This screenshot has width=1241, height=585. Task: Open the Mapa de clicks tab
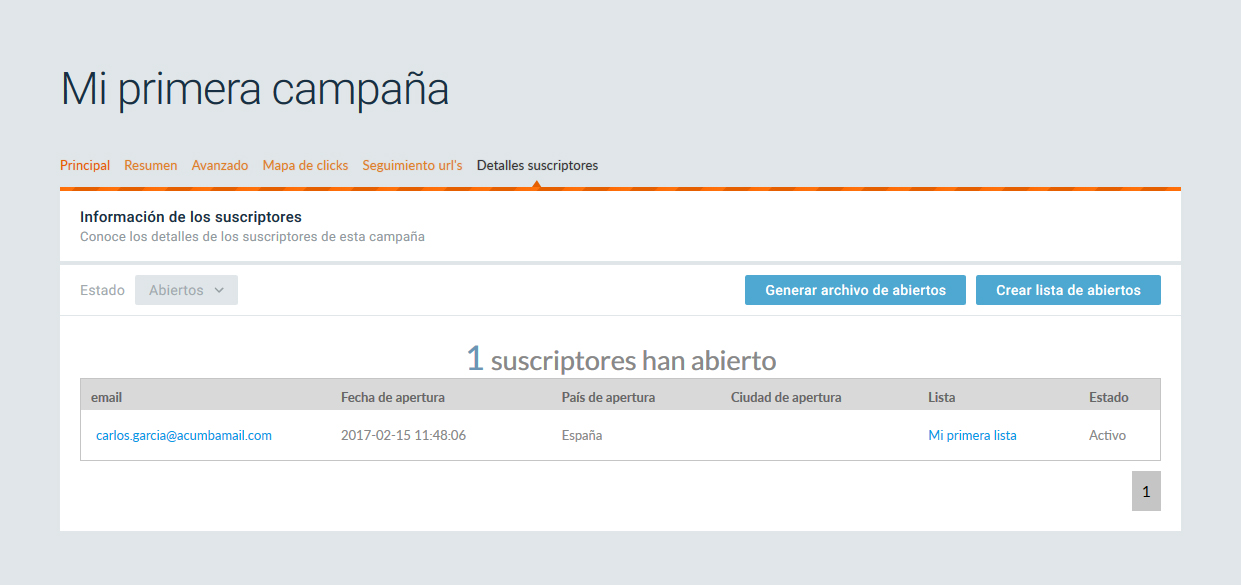pos(305,165)
